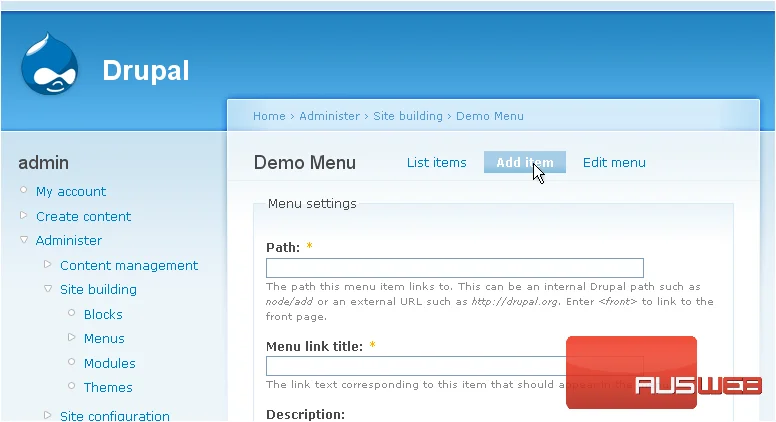776x422 pixels.
Task: Click the Demo Menu page heading
Action: 305,163
